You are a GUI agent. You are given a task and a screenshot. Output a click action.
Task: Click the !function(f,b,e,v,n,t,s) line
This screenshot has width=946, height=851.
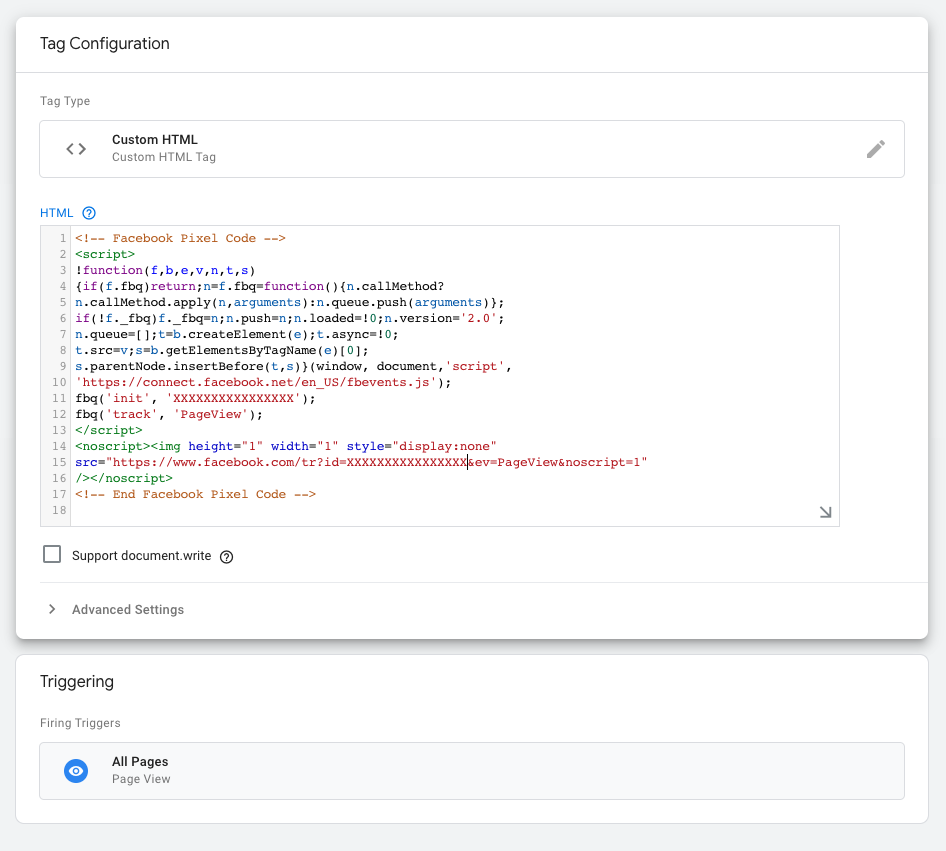pos(165,270)
